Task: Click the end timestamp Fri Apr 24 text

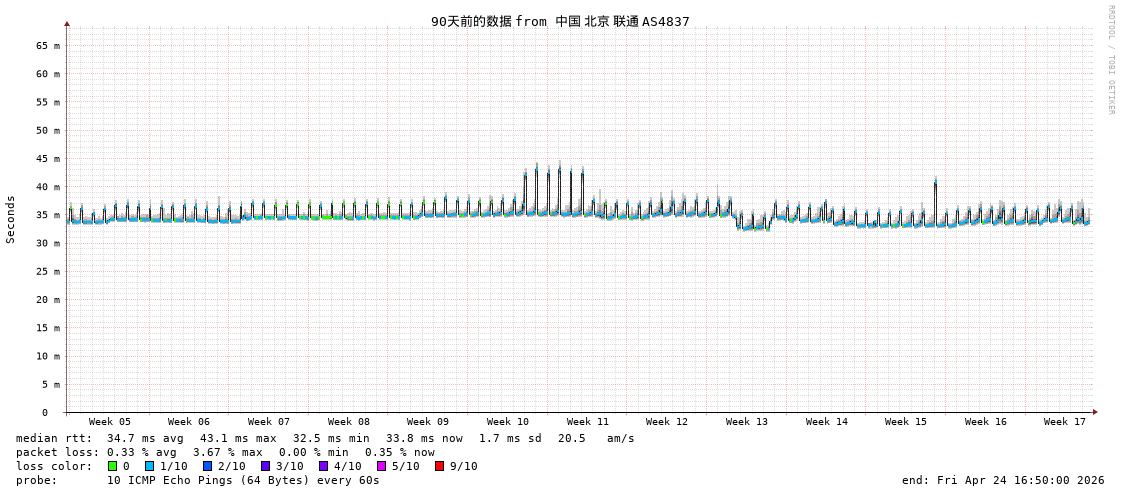Action: pos(1003,480)
